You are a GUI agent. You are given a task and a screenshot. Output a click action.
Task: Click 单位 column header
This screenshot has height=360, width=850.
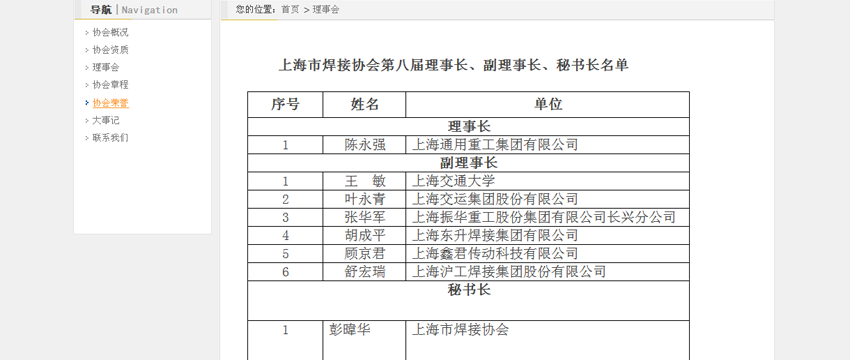(x=548, y=104)
